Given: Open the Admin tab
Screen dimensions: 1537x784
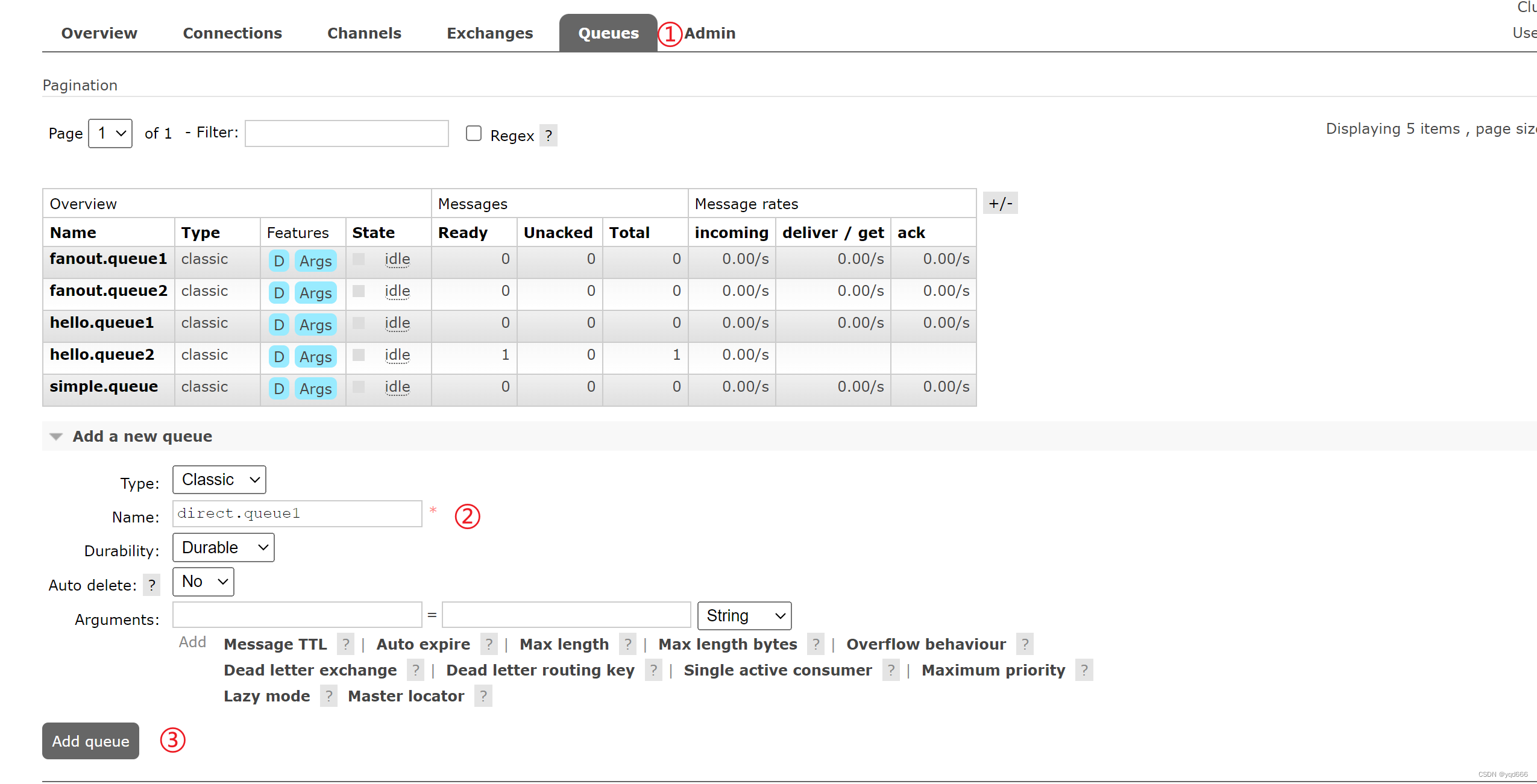Looking at the screenshot, I should pyautogui.click(x=709, y=33).
